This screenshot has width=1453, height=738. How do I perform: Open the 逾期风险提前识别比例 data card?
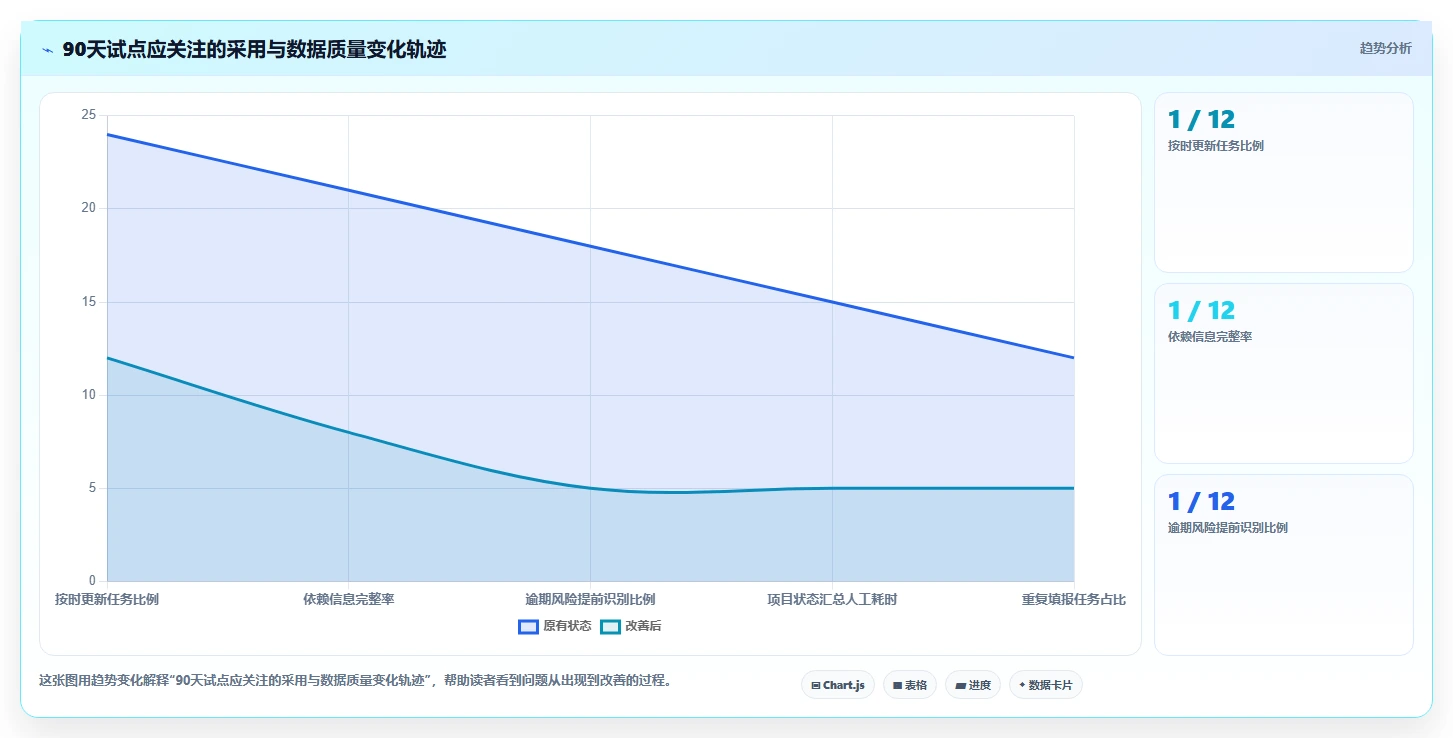pos(1284,565)
